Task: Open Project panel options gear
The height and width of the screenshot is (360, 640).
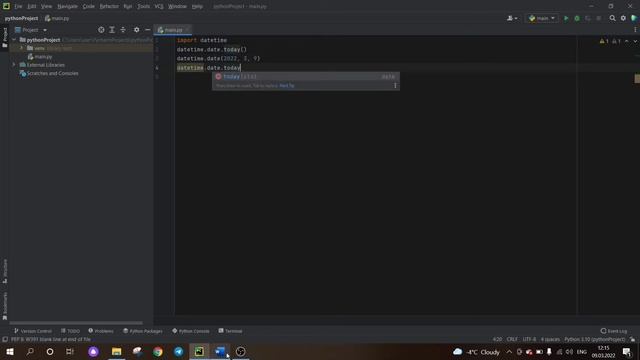Action: coord(136,30)
